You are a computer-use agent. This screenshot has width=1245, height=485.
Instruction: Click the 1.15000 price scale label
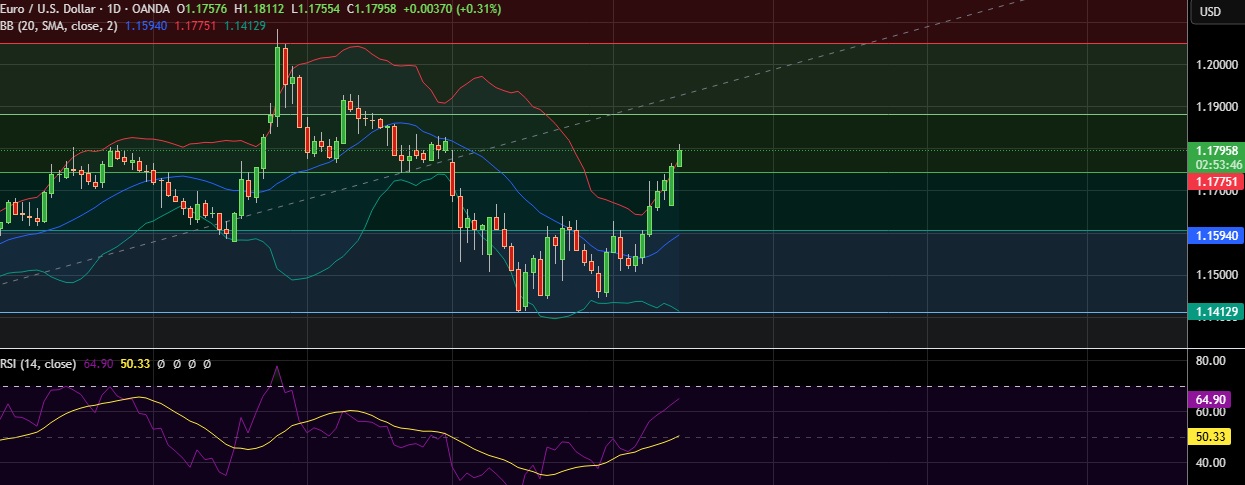[1217, 275]
